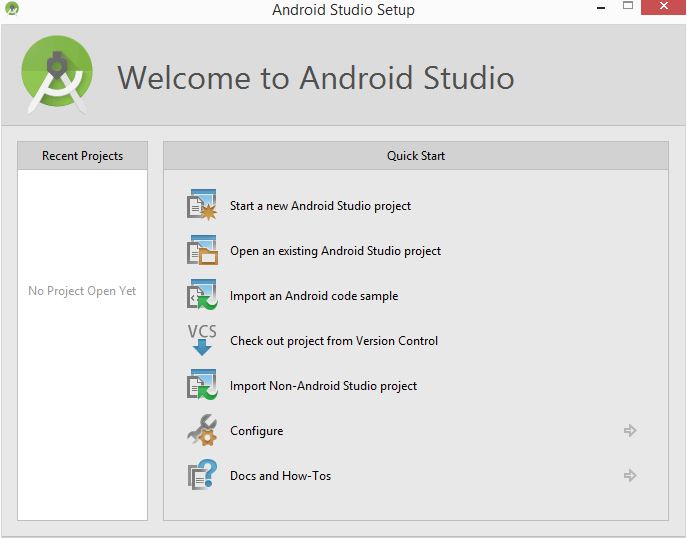Click the new Android Studio project icon

coord(202,205)
